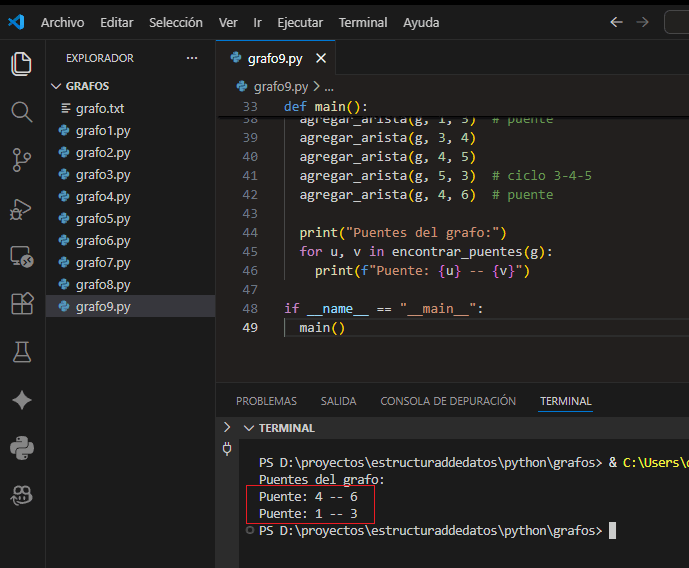The width and height of the screenshot is (689, 568).
Task: Click the main() call on line 49
Action: [x=321, y=328]
